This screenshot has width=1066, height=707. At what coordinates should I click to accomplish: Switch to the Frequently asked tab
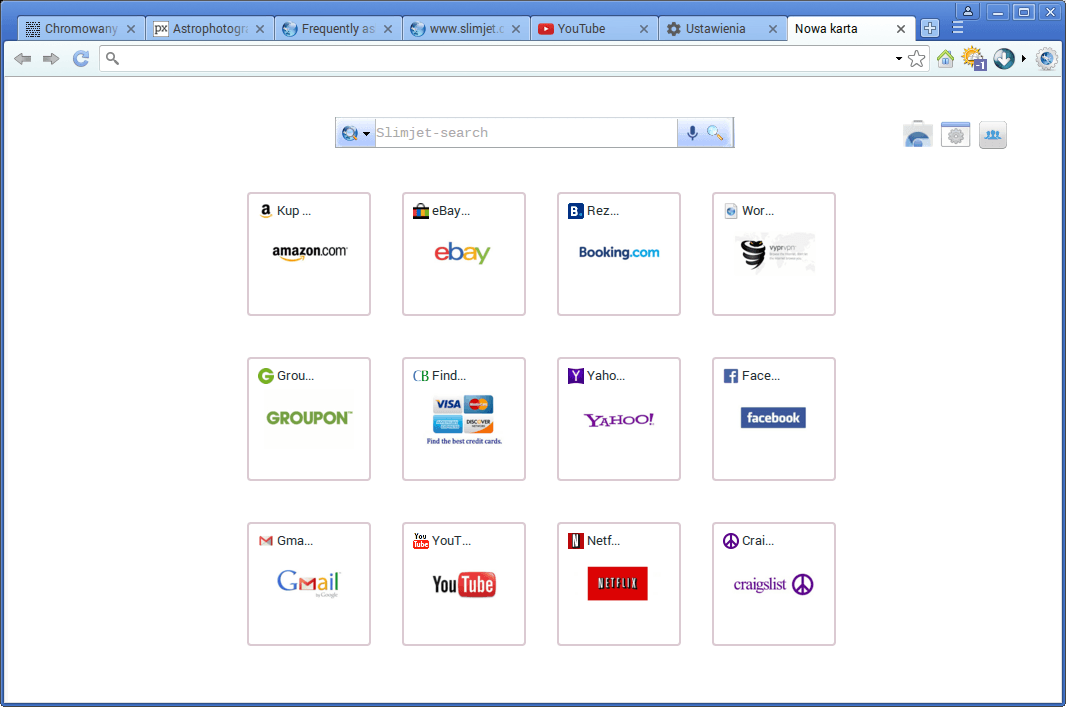pos(338,29)
